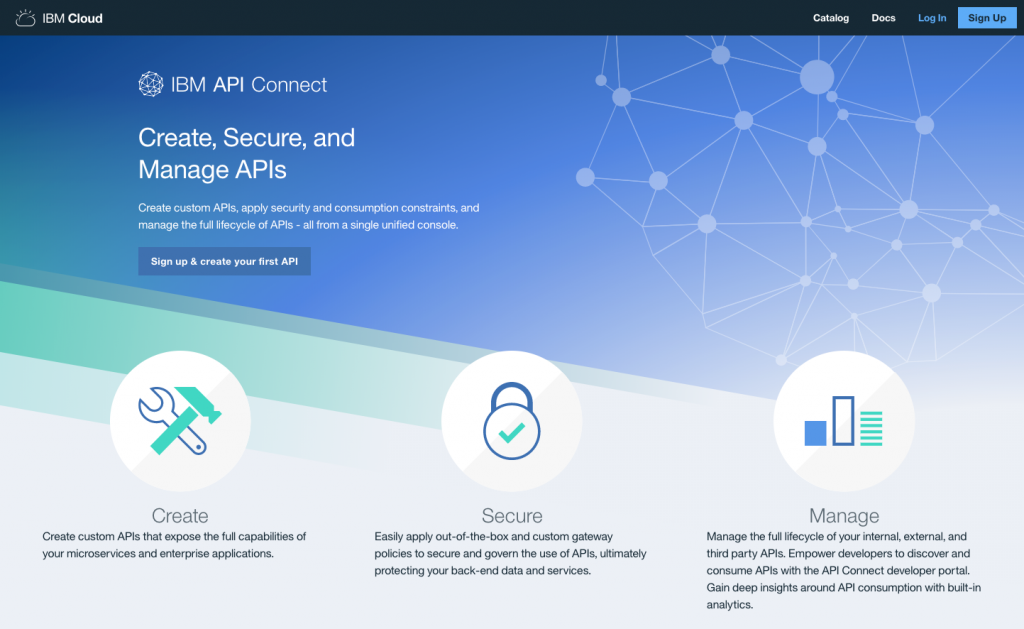Click the paragraph starting 'Manage the full lifecycle'

(844, 570)
